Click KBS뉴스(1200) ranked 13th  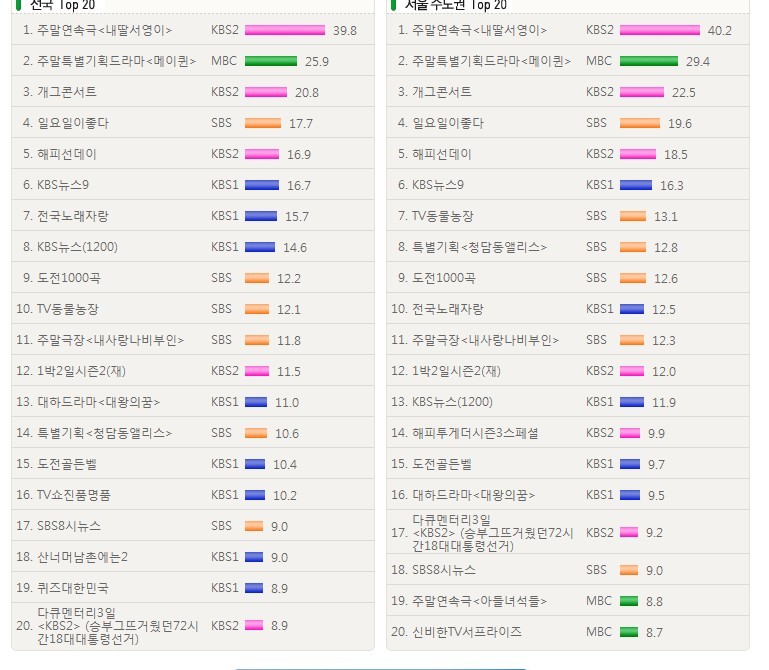tap(452, 402)
